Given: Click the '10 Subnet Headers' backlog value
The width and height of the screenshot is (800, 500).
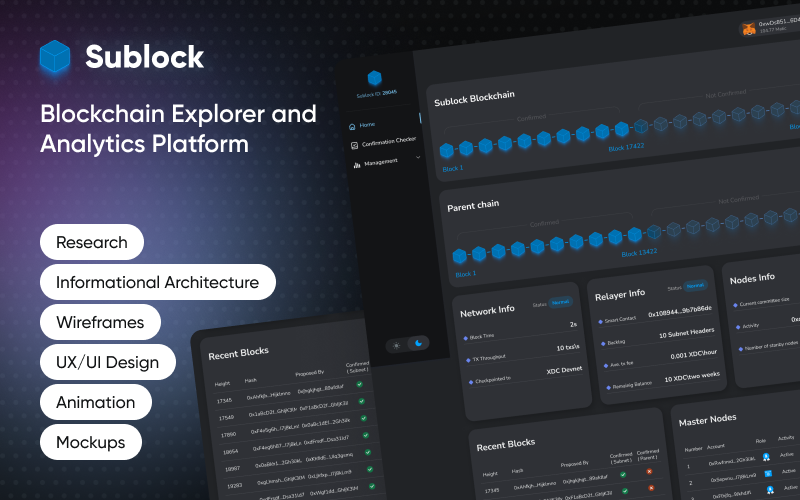Looking at the screenshot, I should coord(686,333).
